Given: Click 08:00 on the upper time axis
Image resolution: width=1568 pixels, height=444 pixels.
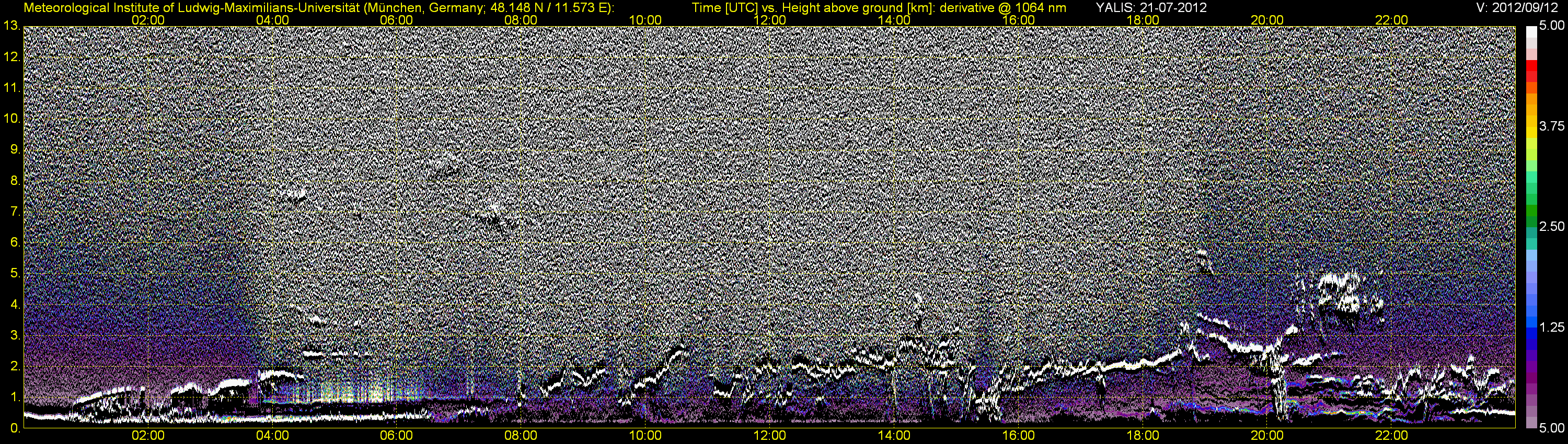Looking at the screenshot, I should coord(521,20).
